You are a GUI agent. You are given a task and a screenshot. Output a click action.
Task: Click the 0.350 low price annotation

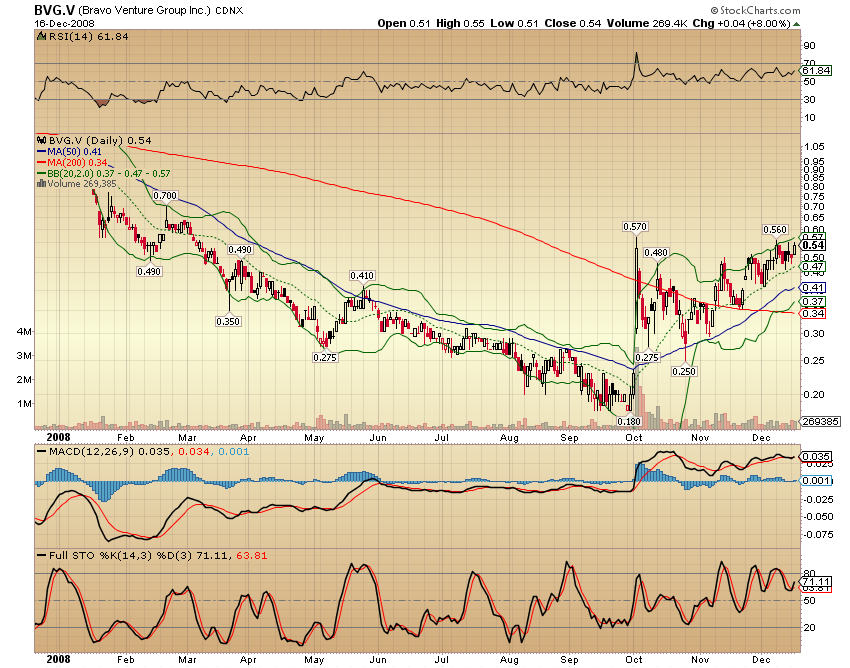point(228,322)
